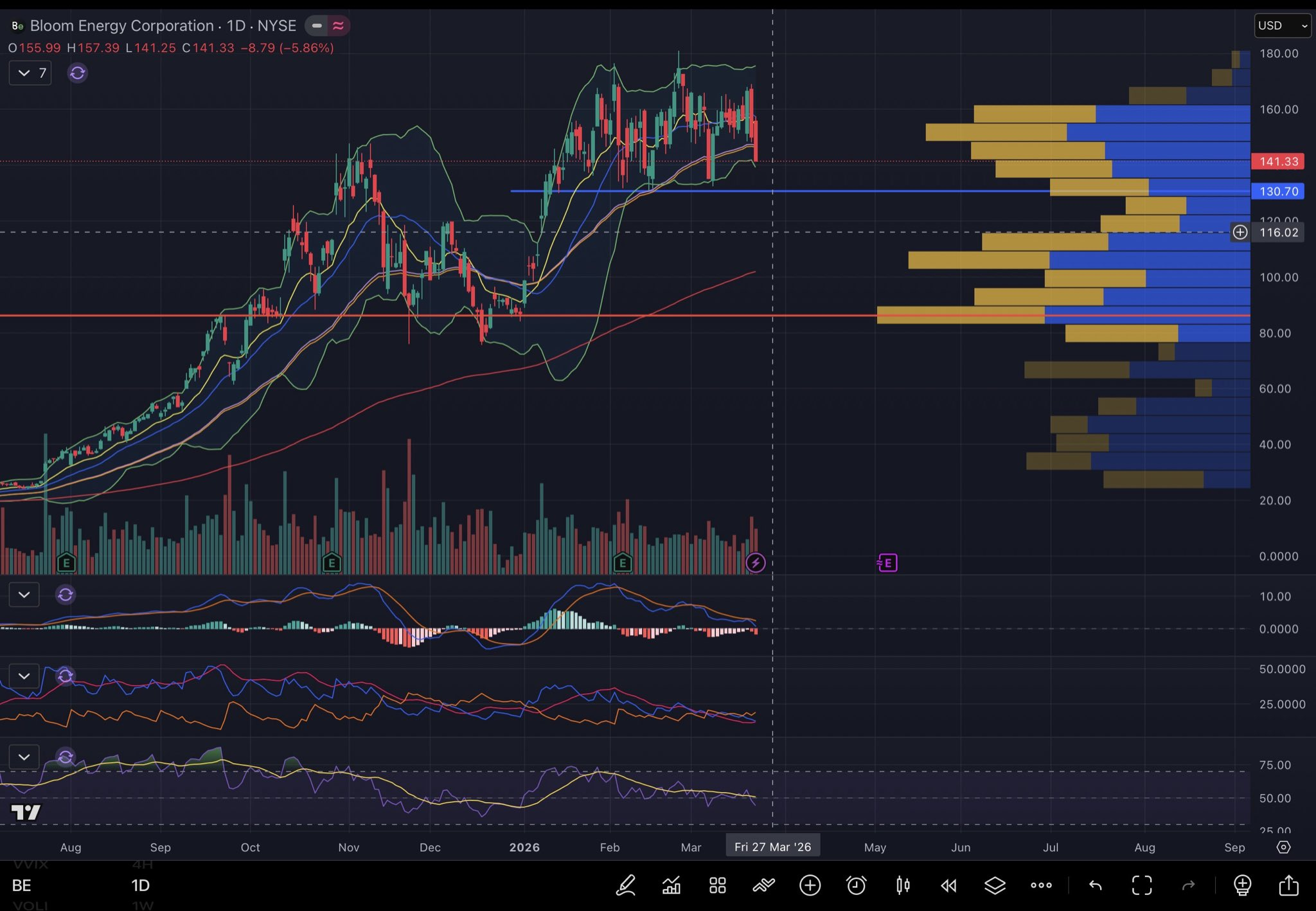
Task: Click the alarm clock alert icon
Action: tap(856, 885)
